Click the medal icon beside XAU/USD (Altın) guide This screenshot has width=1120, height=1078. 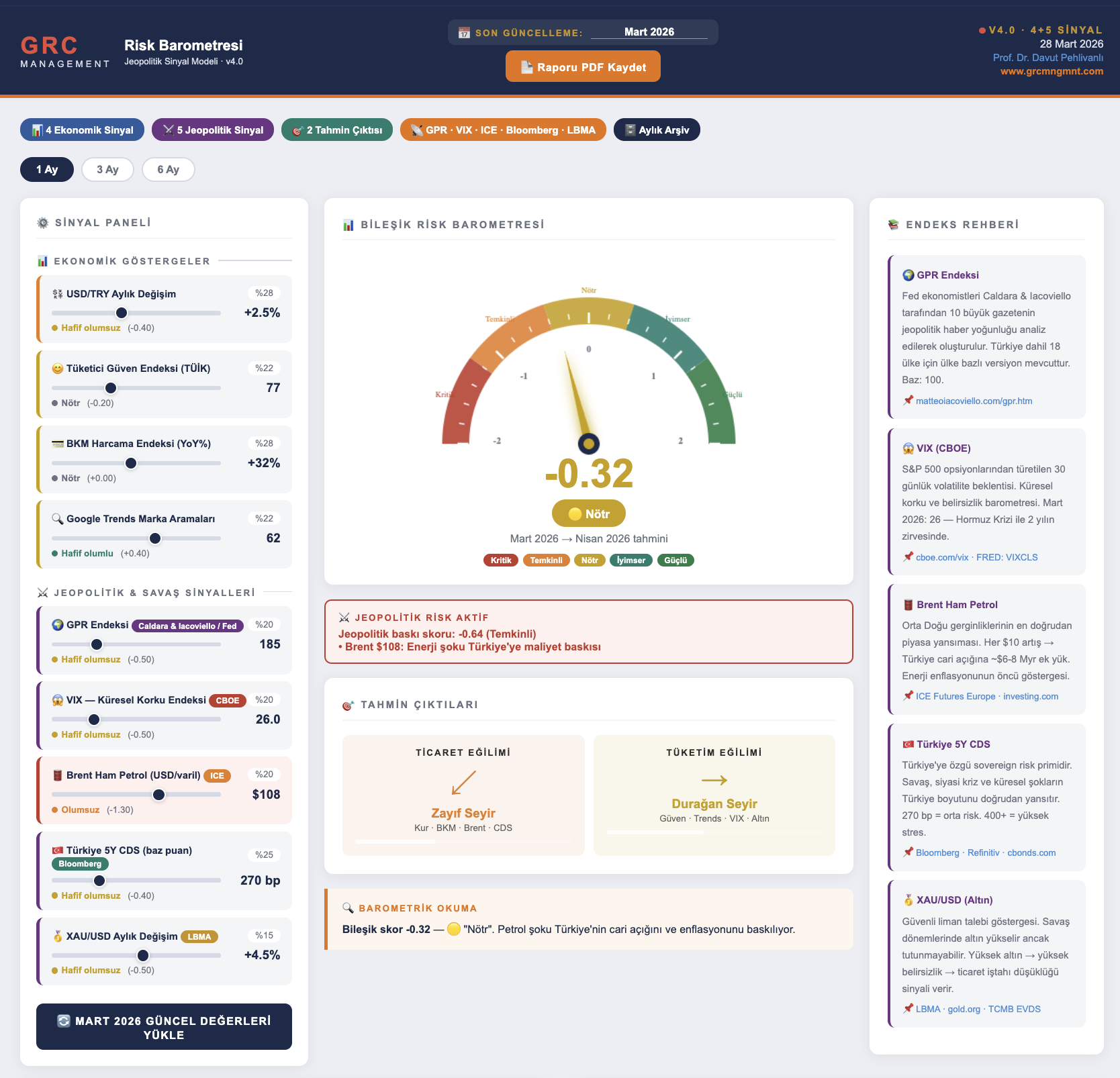tap(908, 900)
